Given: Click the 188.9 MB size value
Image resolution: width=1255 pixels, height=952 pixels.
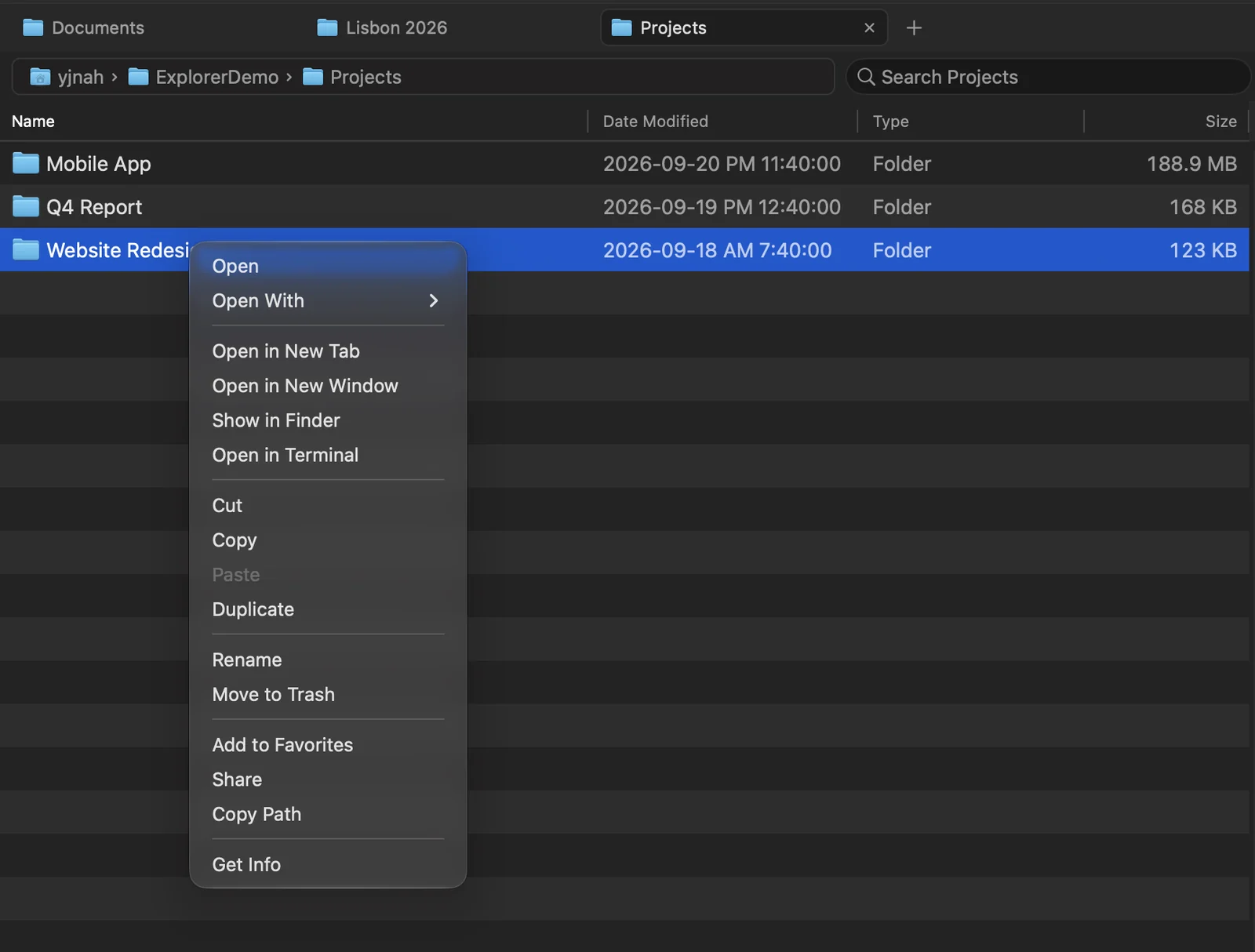Looking at the screenshot, I should point(1191,164).
